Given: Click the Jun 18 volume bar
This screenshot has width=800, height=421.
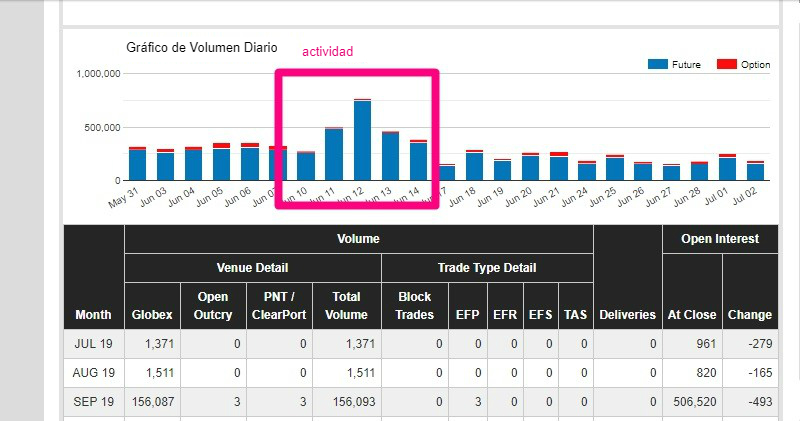Looking at the screenshot, I should pyautogui.click(x=474, y=166).
